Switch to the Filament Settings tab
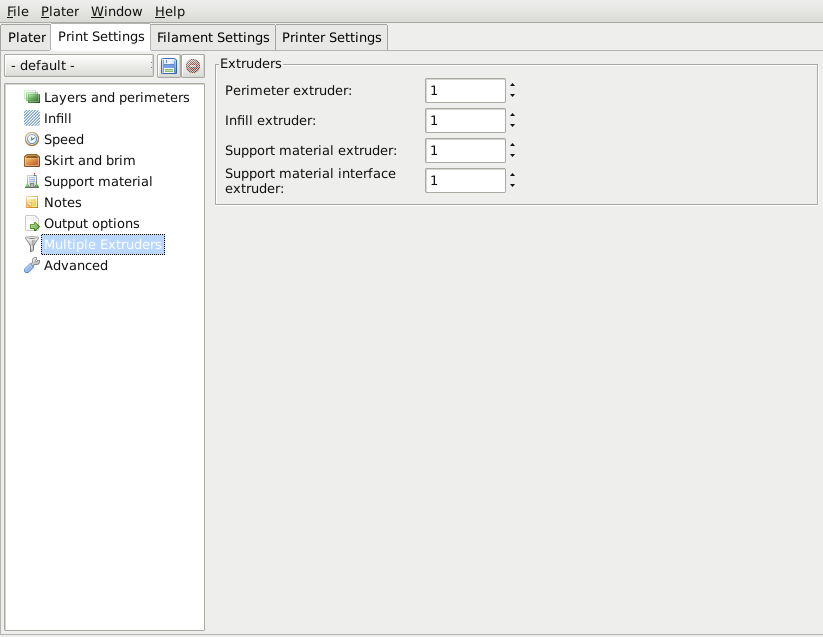Viewport: 823px width, 637px height. pos(213,37)
